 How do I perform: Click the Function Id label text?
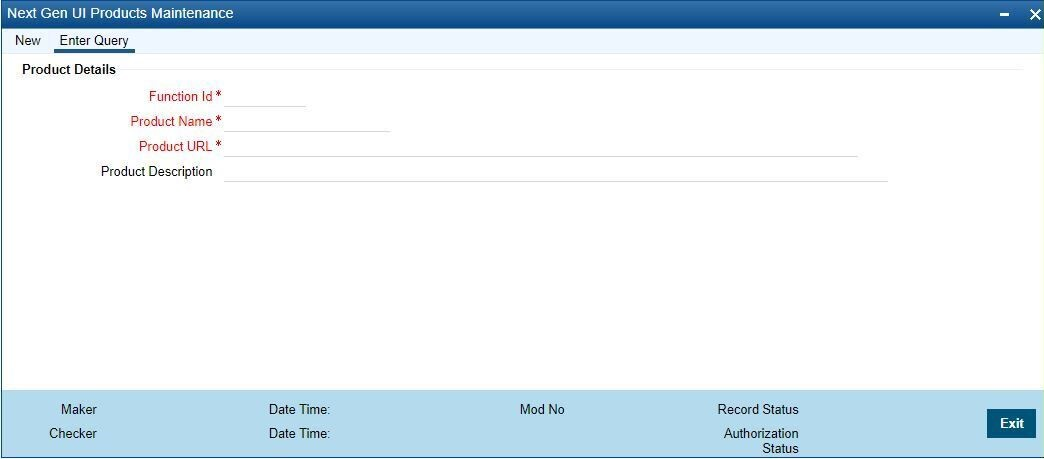click(181, 97)
